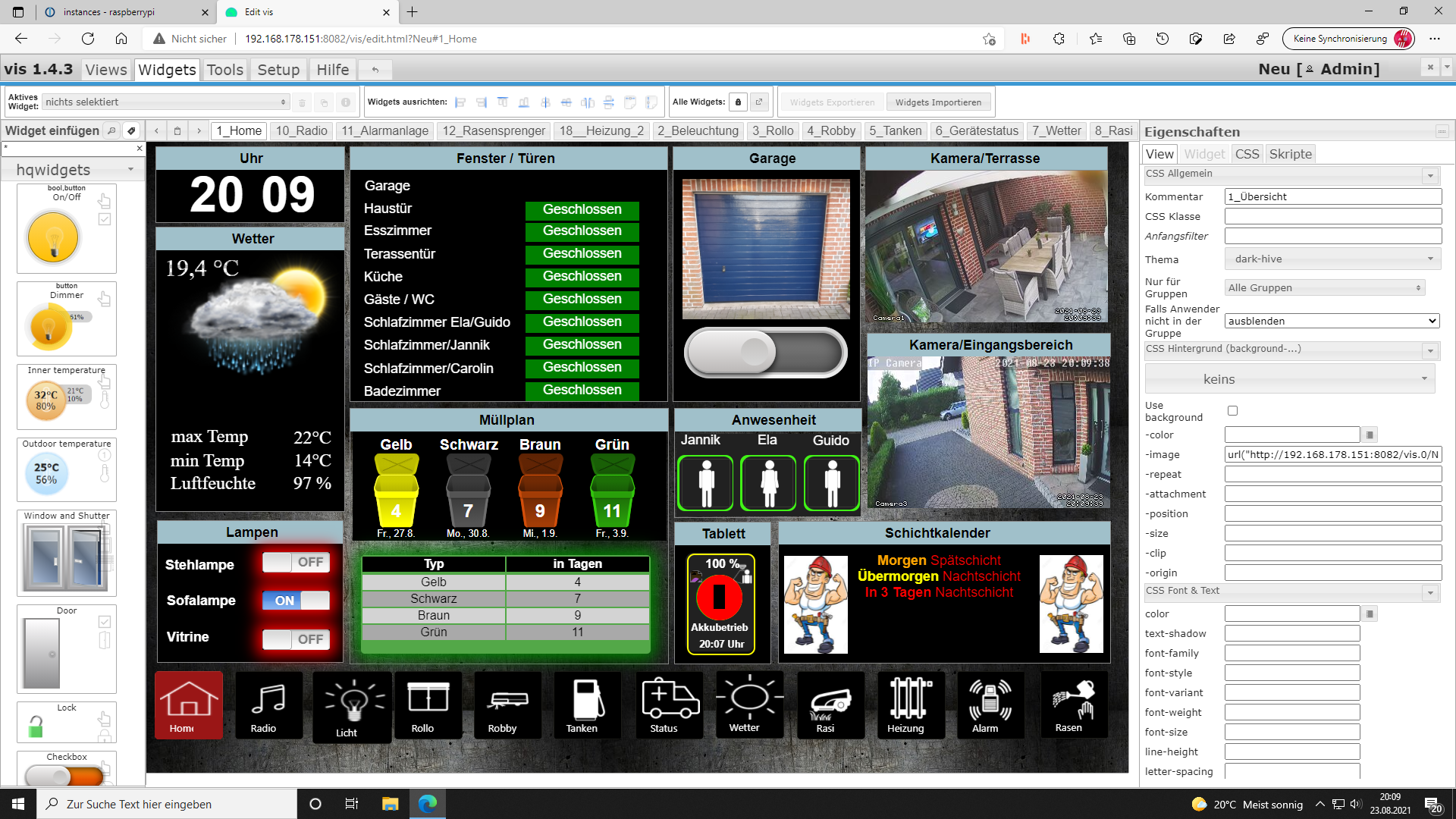The width and height of the screenshot is (1456, 819).
Task: Open the Thema dark-hive dropdown
Action: 1332,259
